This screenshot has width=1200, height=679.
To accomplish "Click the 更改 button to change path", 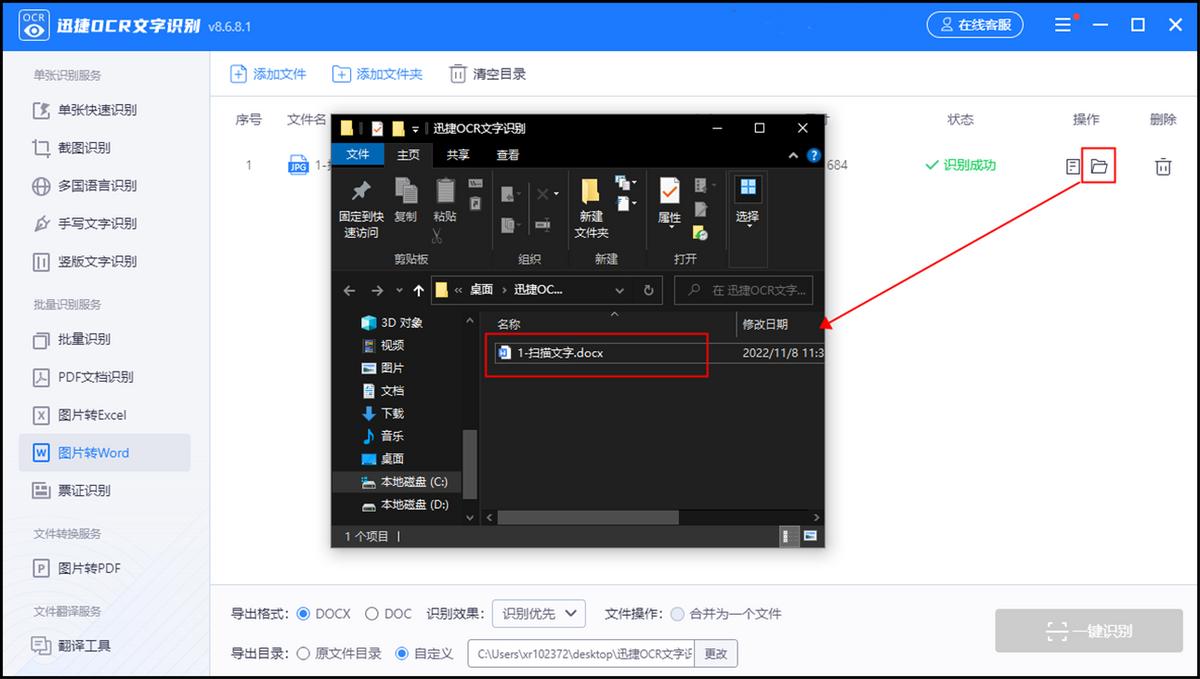I will click(x=716, y=653).
